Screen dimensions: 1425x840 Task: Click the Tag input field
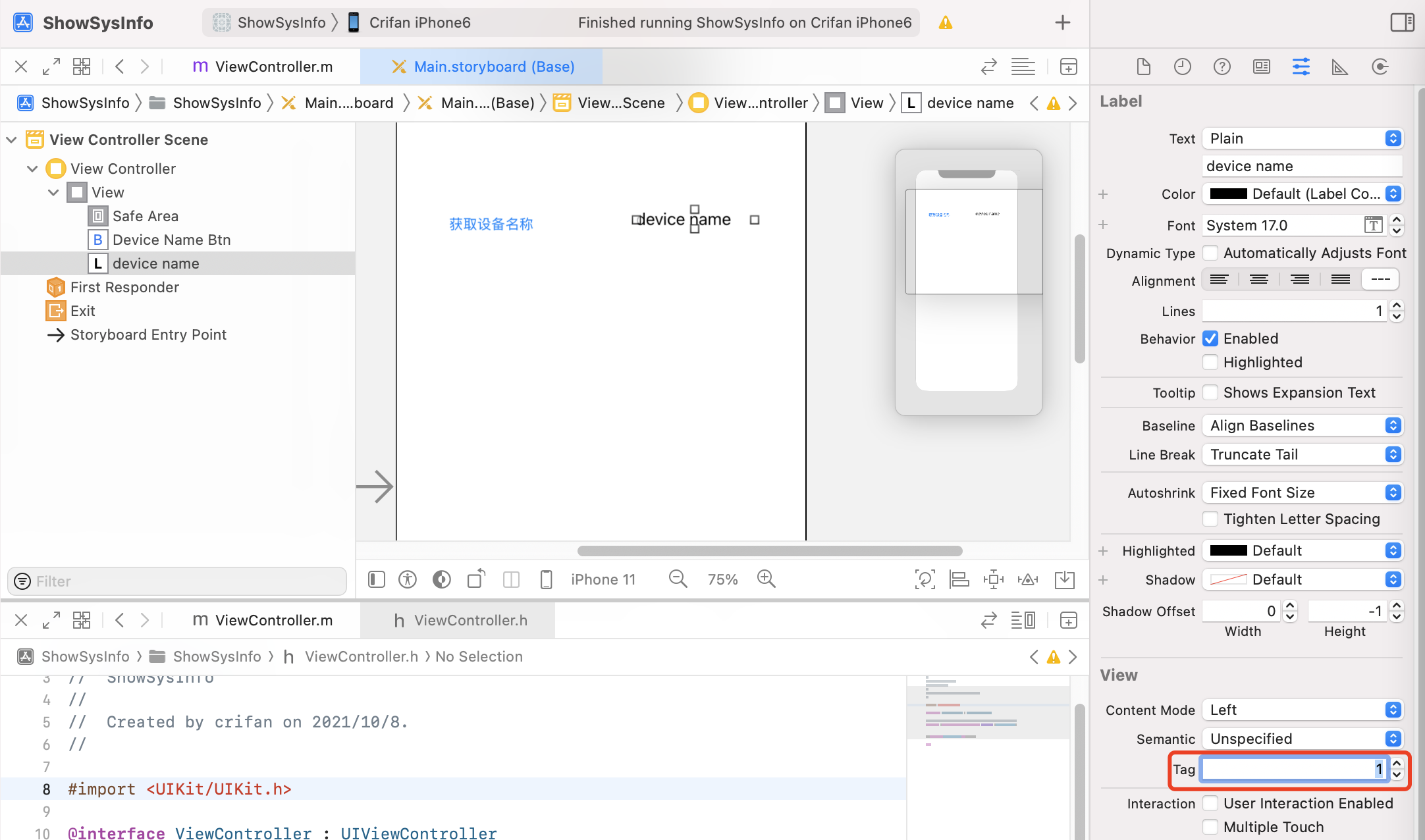[1294, 769]
